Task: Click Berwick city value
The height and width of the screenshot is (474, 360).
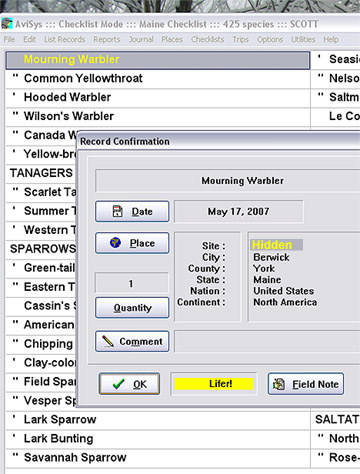Action: tap(271, 257)
